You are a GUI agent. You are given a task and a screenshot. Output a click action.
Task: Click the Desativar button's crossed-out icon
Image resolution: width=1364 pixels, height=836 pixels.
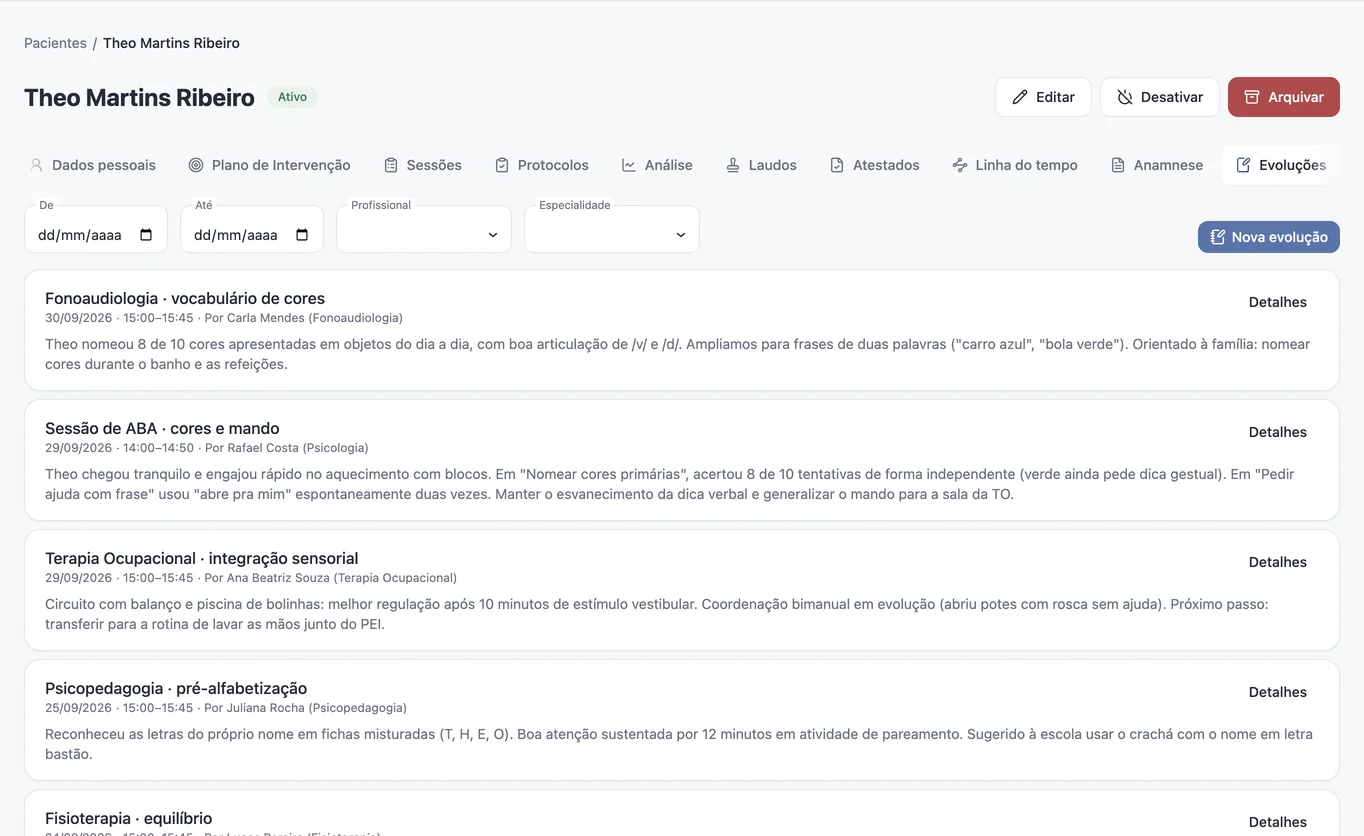coord(1125,97)
